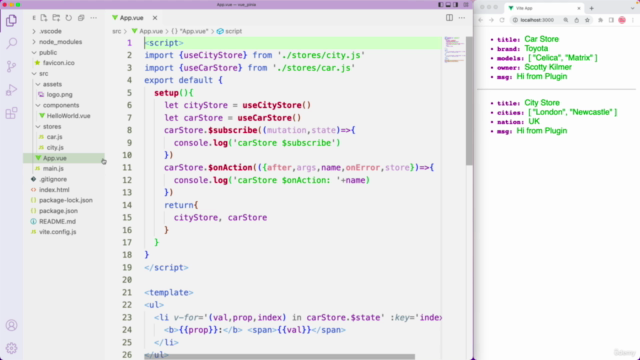
Task: Create a new folder in Explorer
Action: pos(56,18)
